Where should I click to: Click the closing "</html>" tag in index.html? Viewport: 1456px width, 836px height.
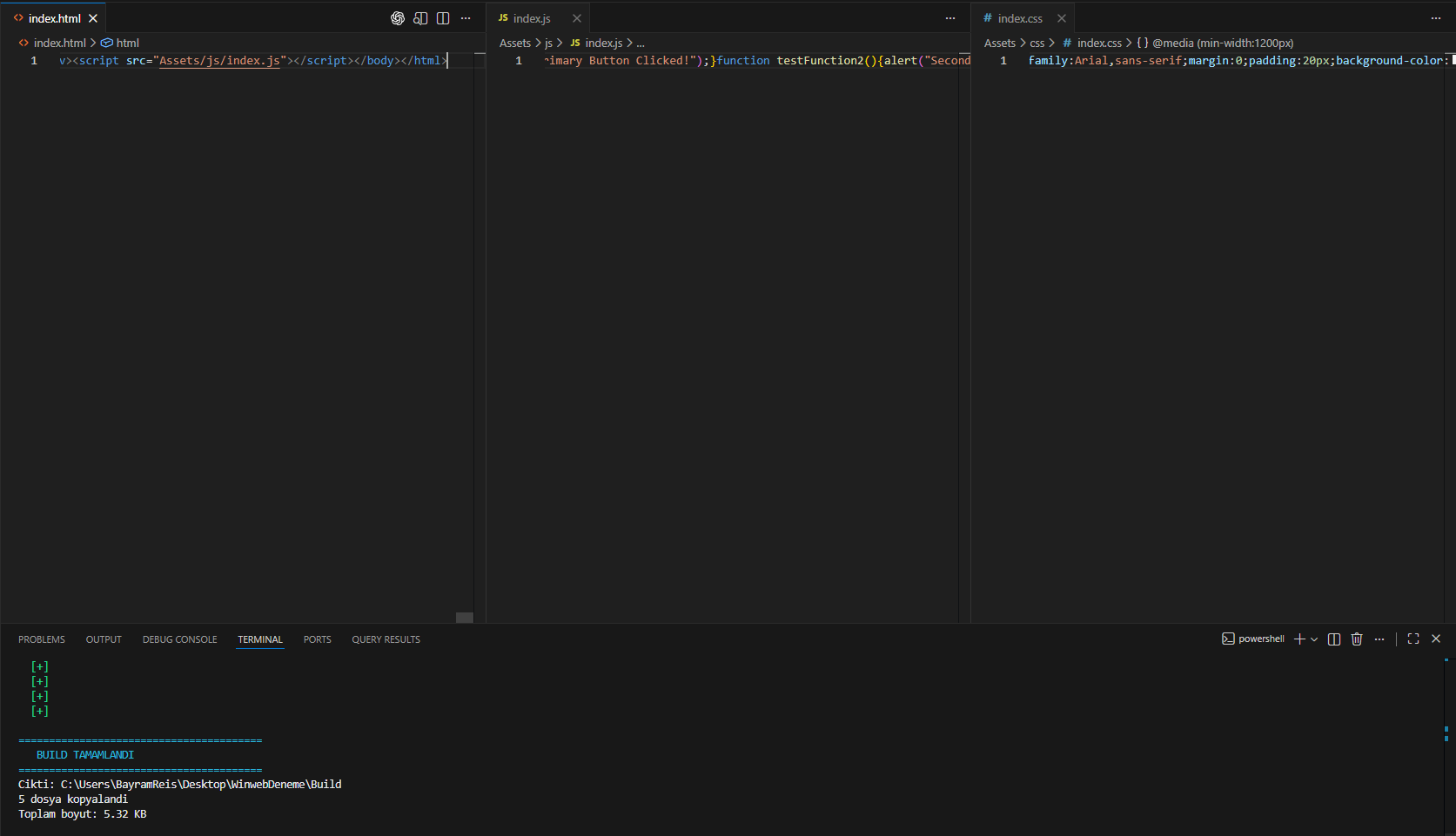point(424,61)
